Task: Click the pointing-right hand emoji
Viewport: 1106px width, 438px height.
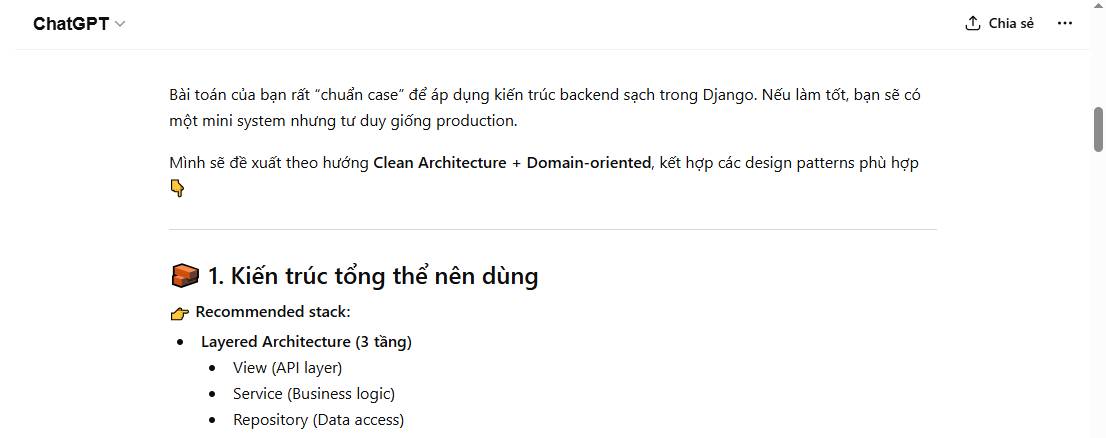Action: (x=180, y=313)
